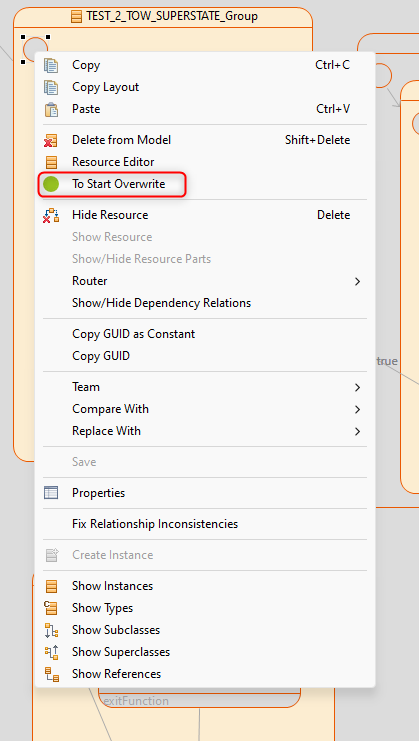Viewport: 419px width, 741px height.
Task: Click the Show Types icon
Action: tap(51, 608)
